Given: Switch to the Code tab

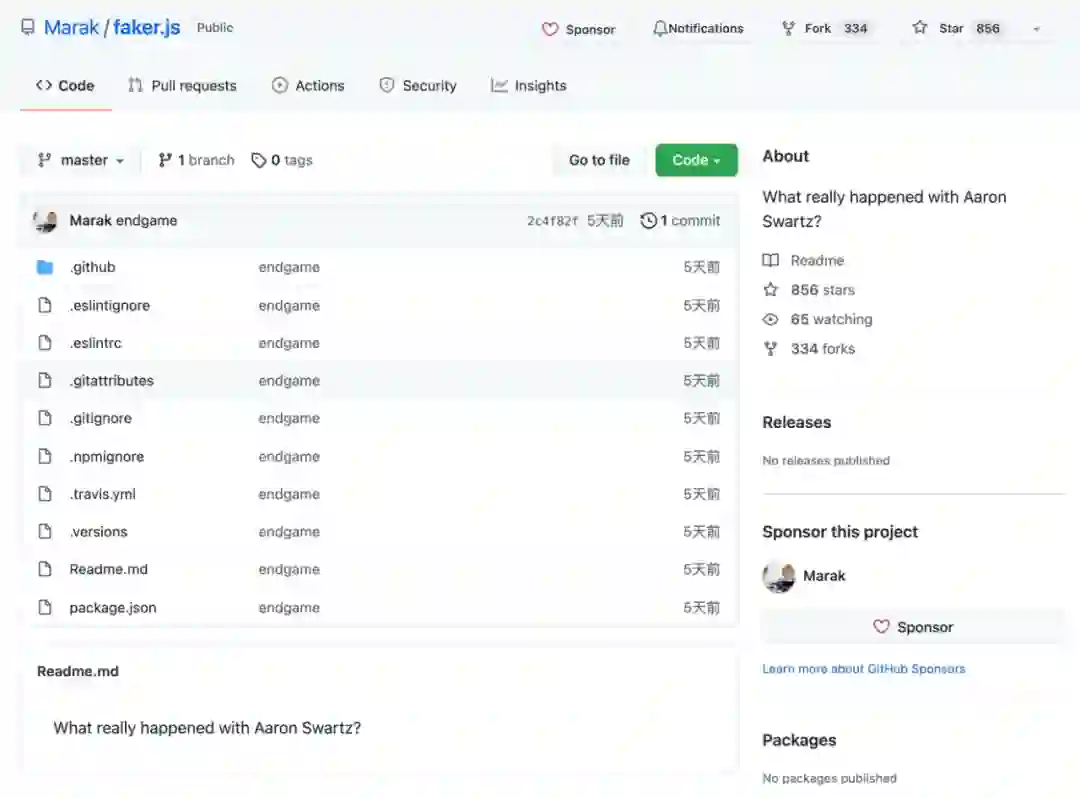Looking at the screenshot, I should [65, 85].
